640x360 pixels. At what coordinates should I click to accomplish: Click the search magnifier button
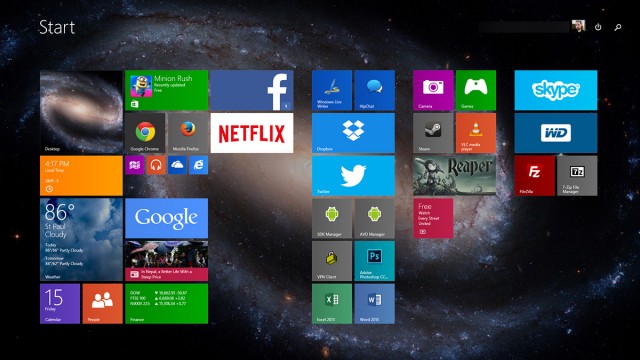618,27
